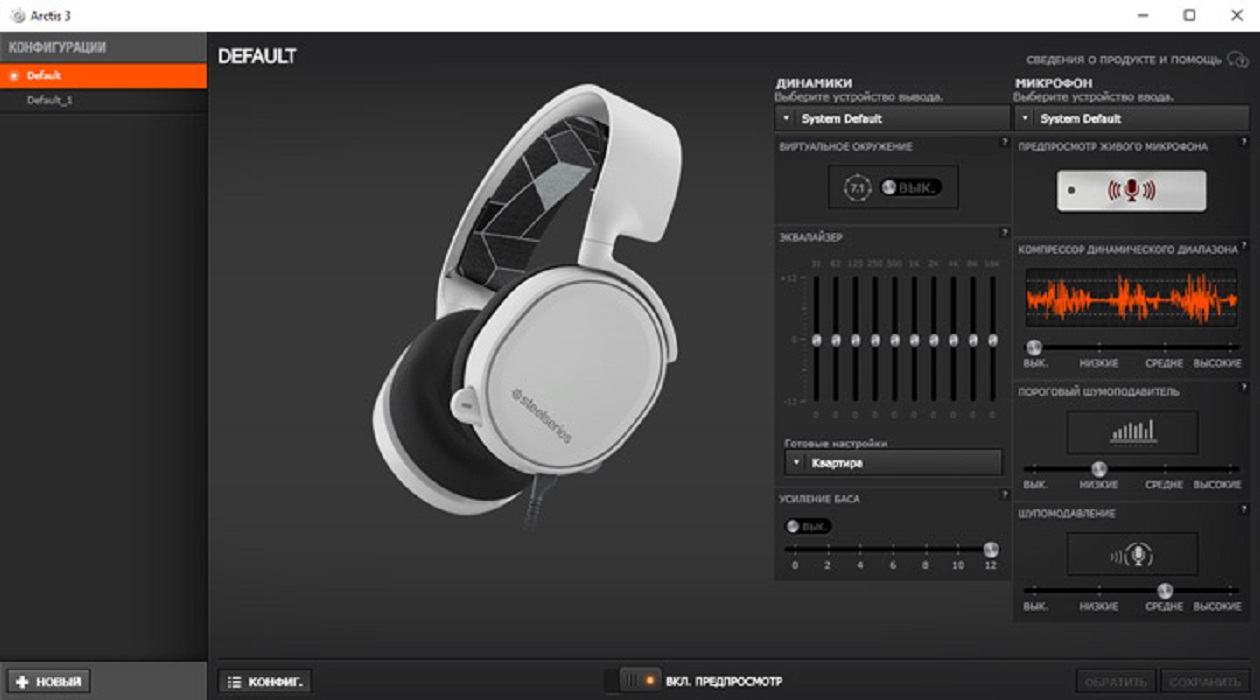Enable live microphone preview button
1260x700 pixels.
pos(1132,190)
